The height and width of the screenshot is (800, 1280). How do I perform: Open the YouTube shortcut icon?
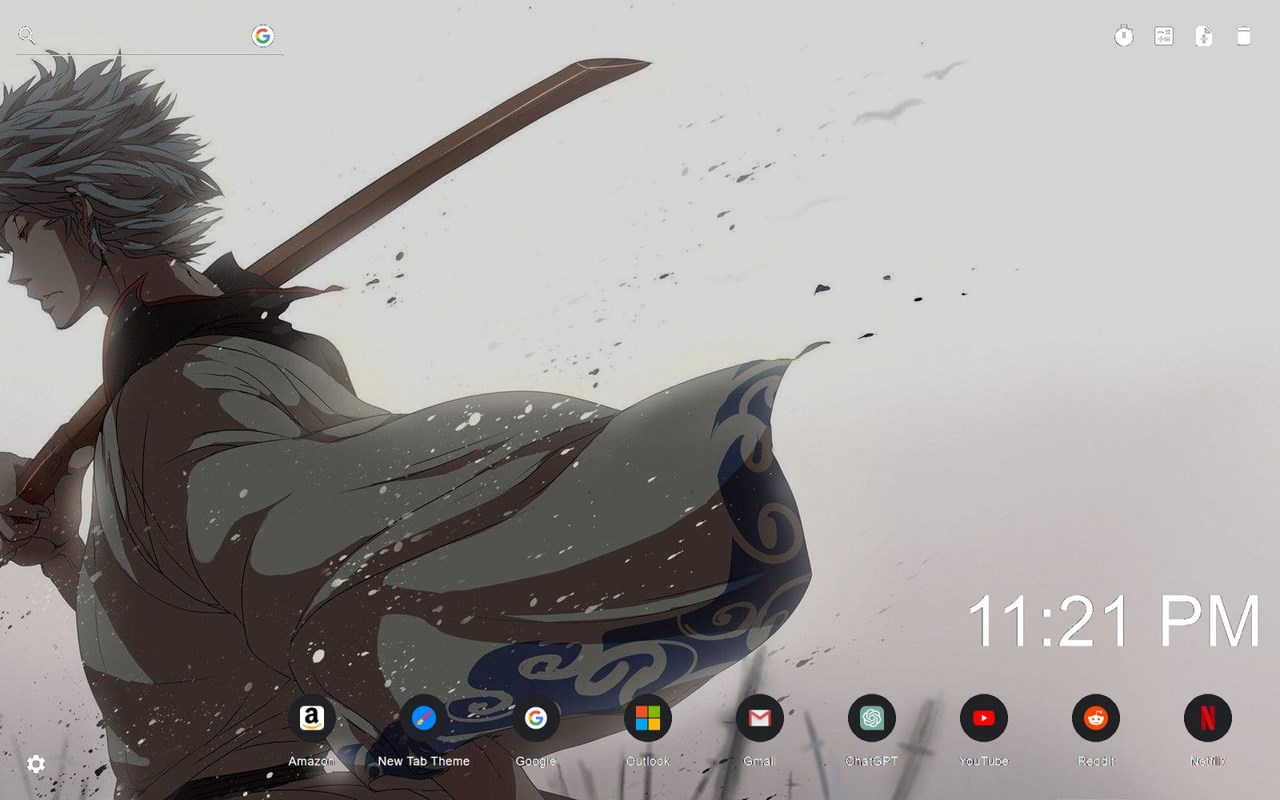(984, 718)
